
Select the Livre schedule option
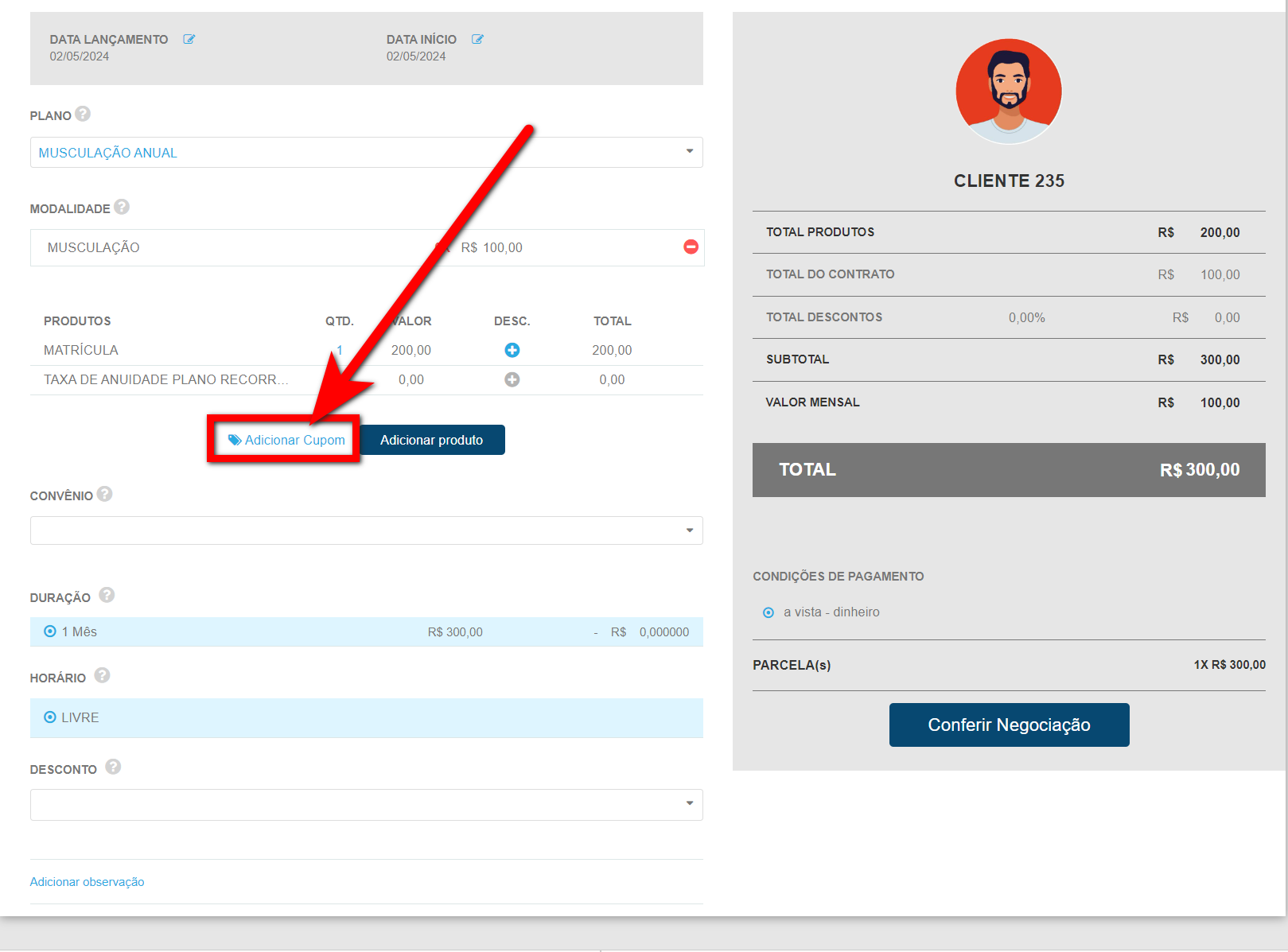click(50, 717)
